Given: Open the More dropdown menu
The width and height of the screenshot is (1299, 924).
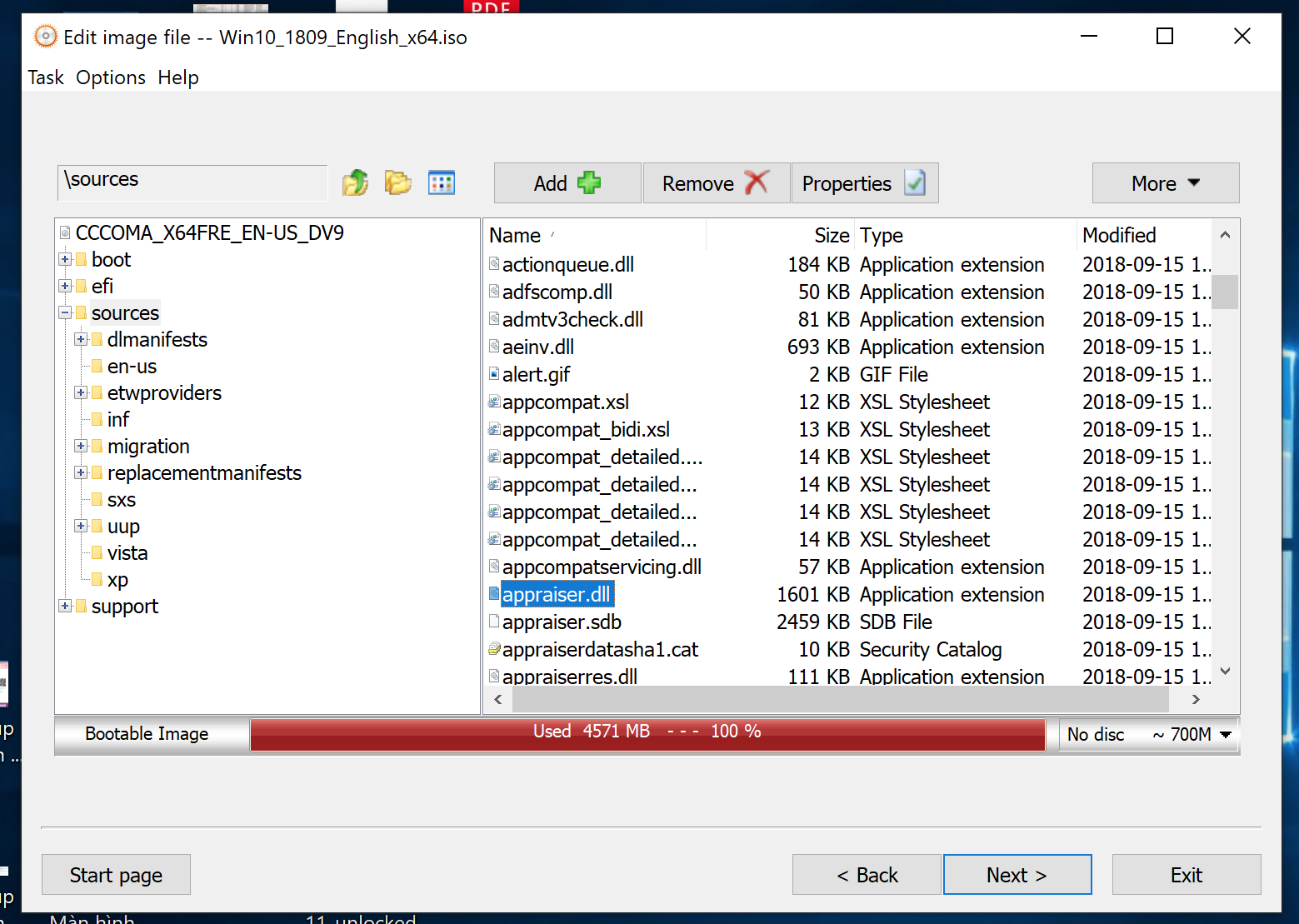Looking at the screenshot, I should coord(1165,183).
